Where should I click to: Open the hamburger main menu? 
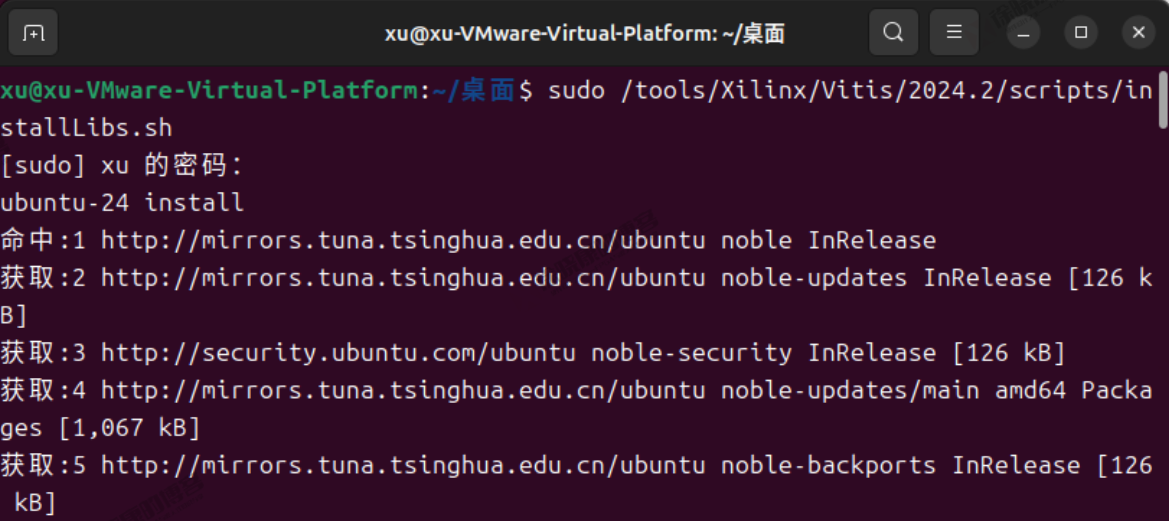(x=954, y=34)
